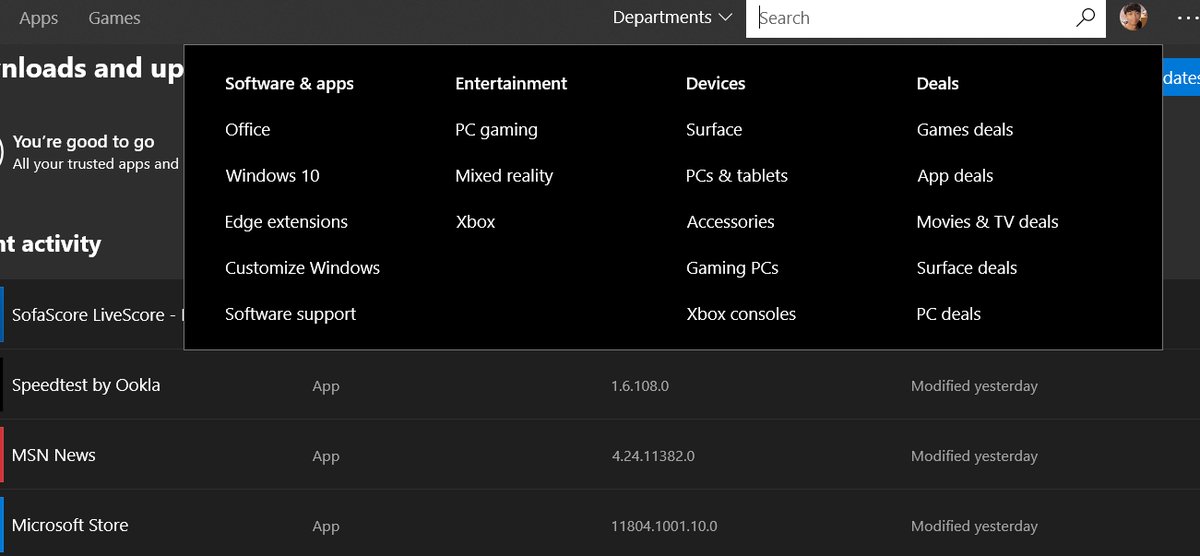Open Software support menu entry
Image resolution: width=1200 pixels, height=556 pixels.
(290, 314)
